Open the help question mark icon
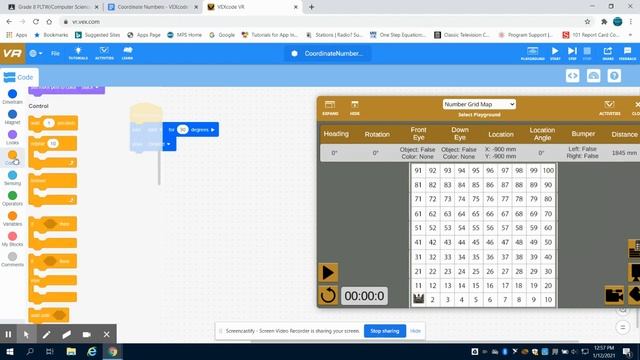Viewport: 640px width, 360px height. pos(614,76)
